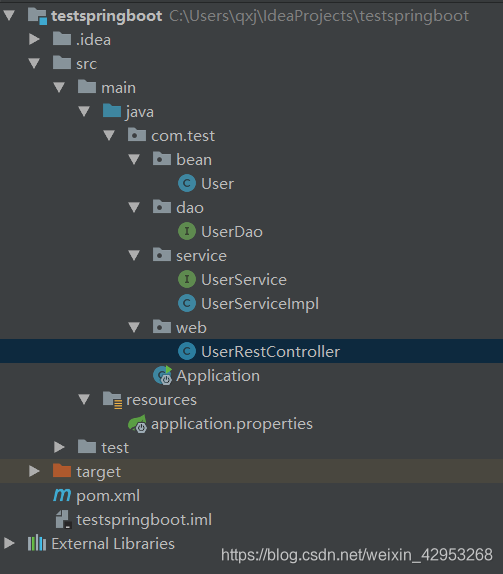This screenshot has width=503, height=574.
Task: Click the Maven pom.xml icon
Action: (62, 495)
